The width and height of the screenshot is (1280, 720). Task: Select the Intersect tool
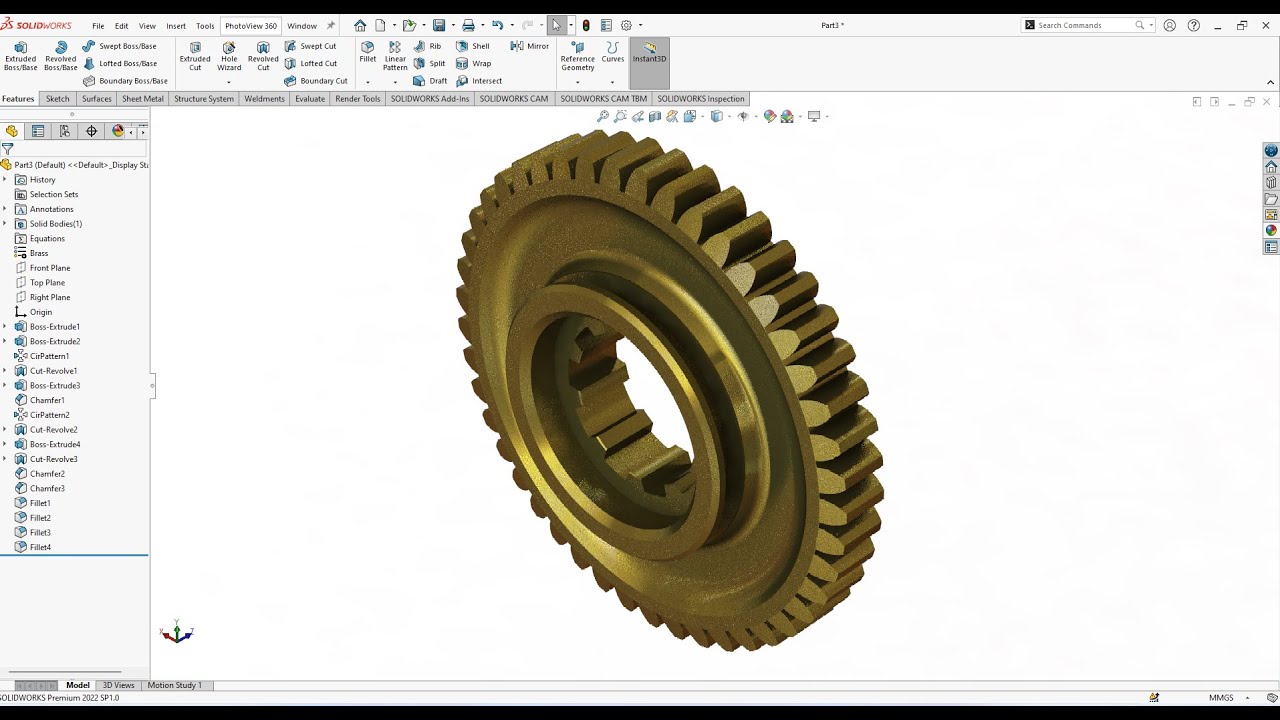coord(479,81)
